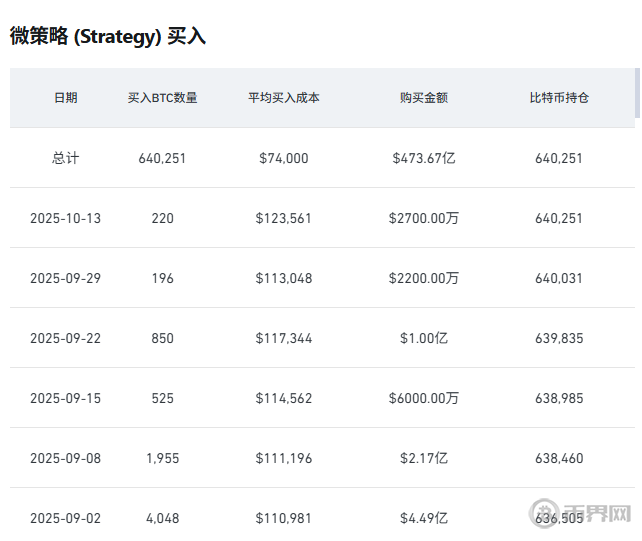Select date 2025-09-15
642x541 pixels.
click(66, 398)
